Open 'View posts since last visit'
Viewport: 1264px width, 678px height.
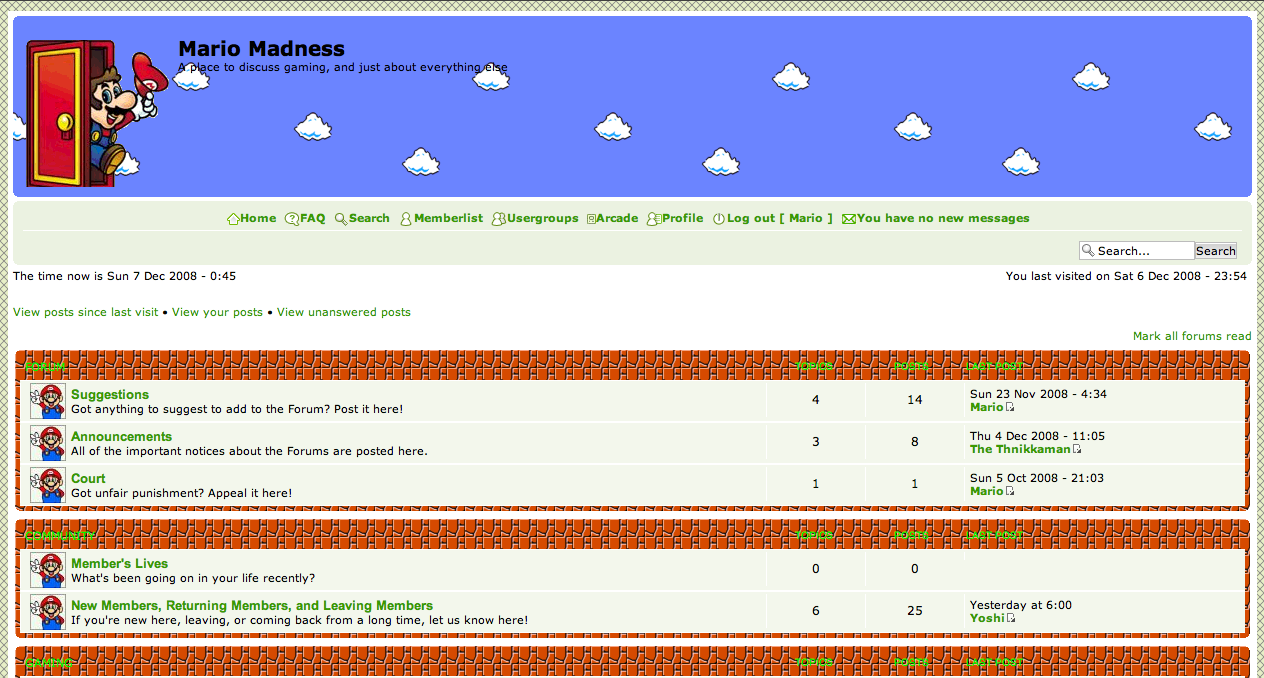[x=85, y=312]
